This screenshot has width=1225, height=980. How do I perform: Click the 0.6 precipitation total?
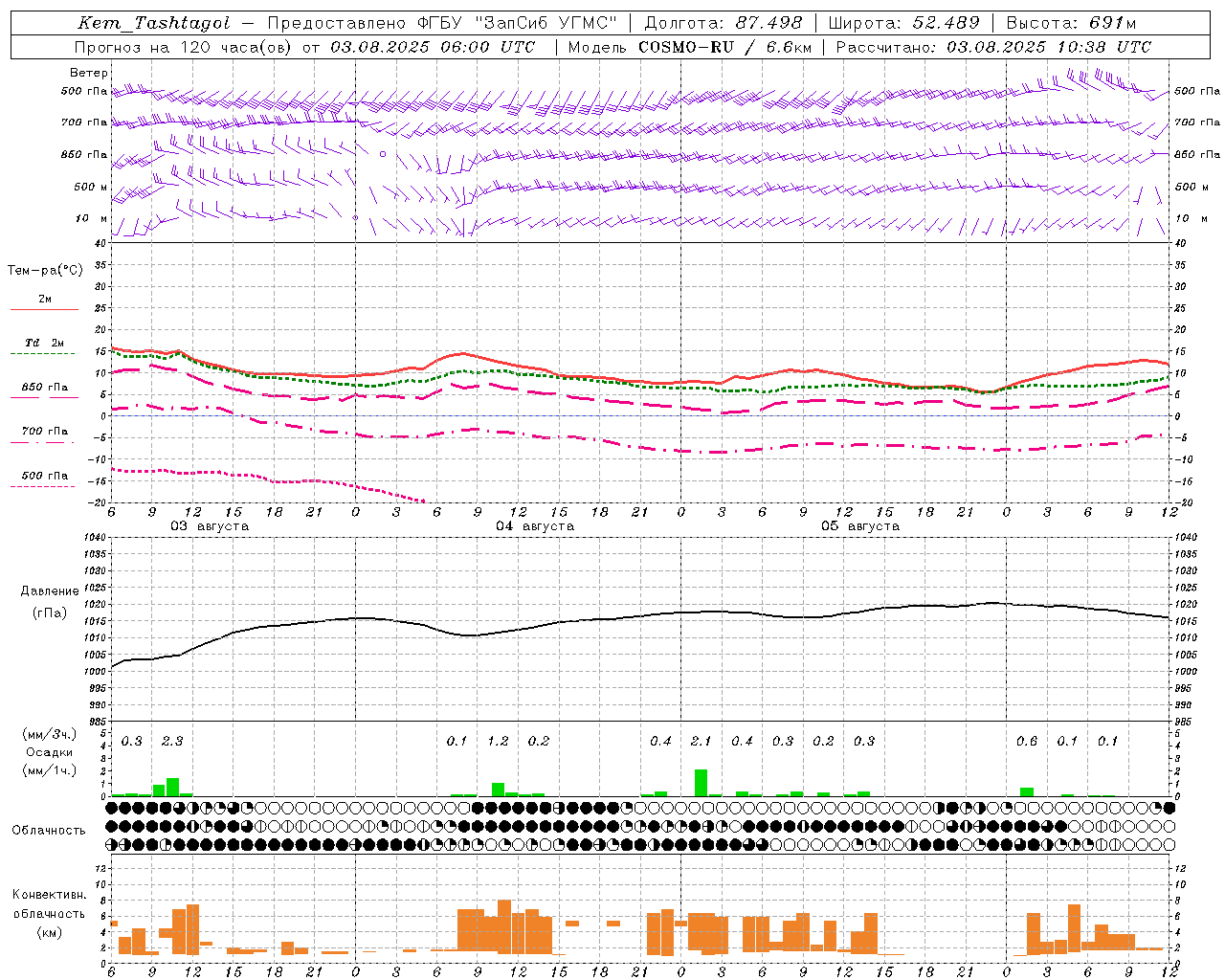[1027, 742]
